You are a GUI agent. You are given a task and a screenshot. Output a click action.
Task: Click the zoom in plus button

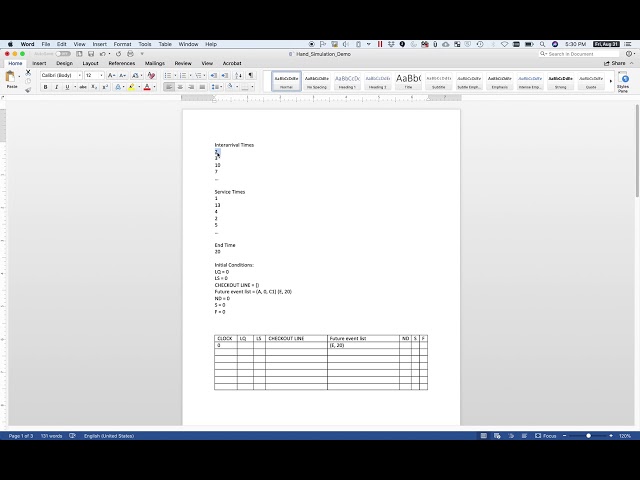[611, 436]
